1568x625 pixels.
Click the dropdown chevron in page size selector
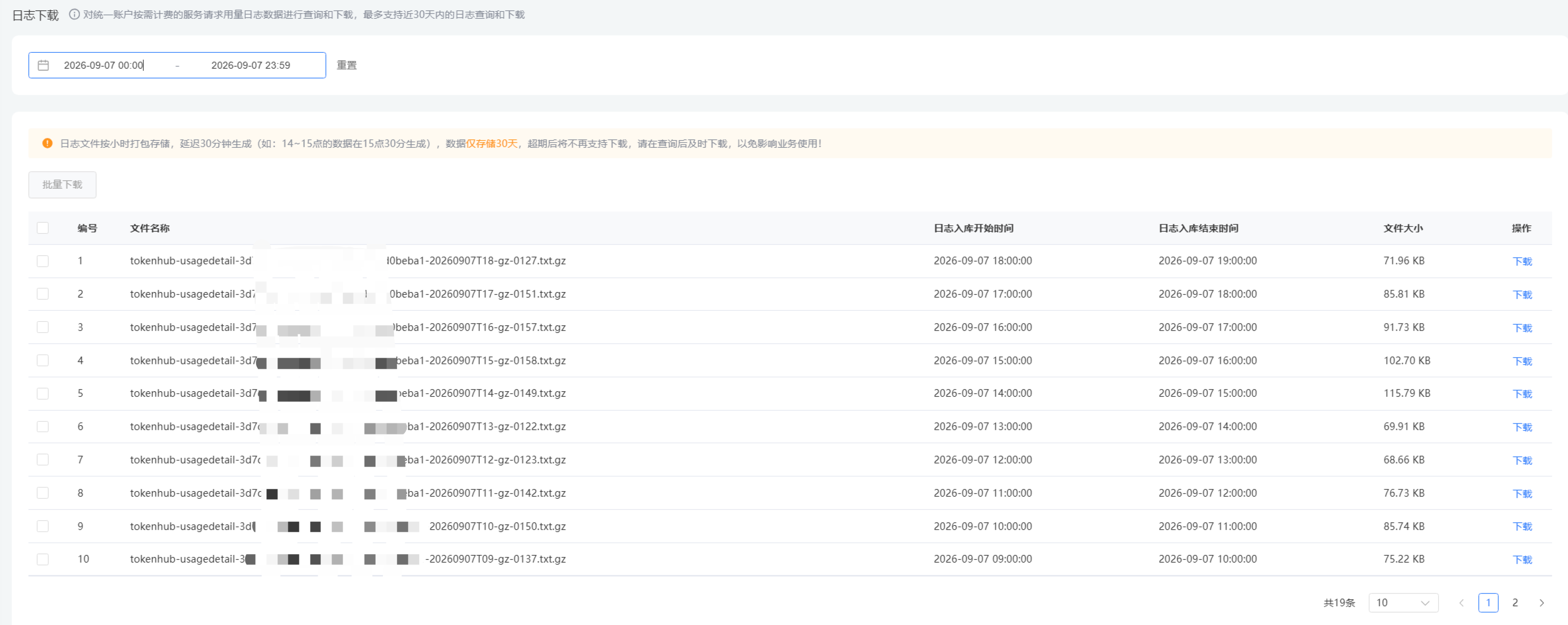[x=1425, y=603]
